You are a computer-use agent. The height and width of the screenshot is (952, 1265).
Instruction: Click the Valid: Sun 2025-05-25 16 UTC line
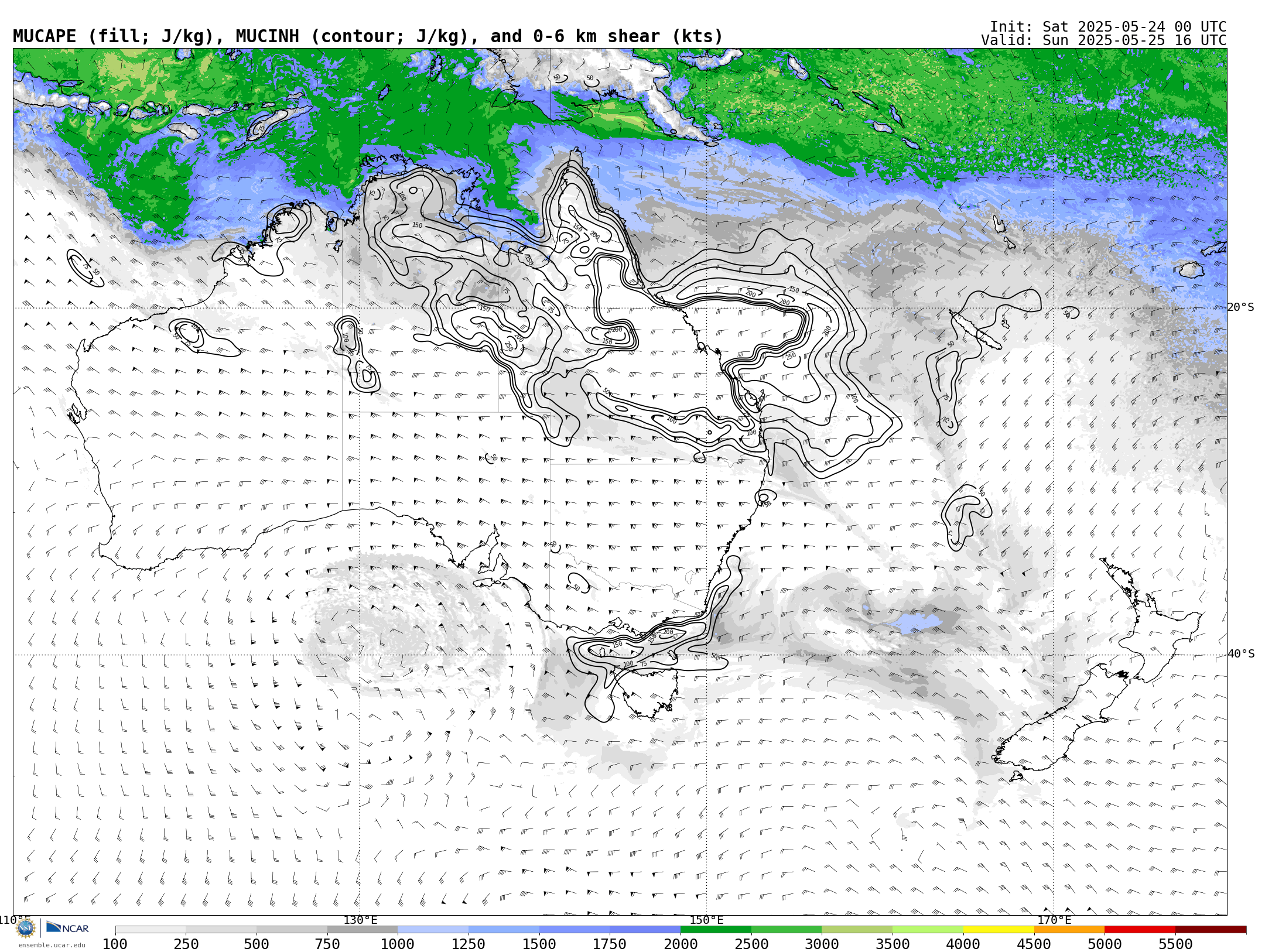click(x=1103, y=40)
